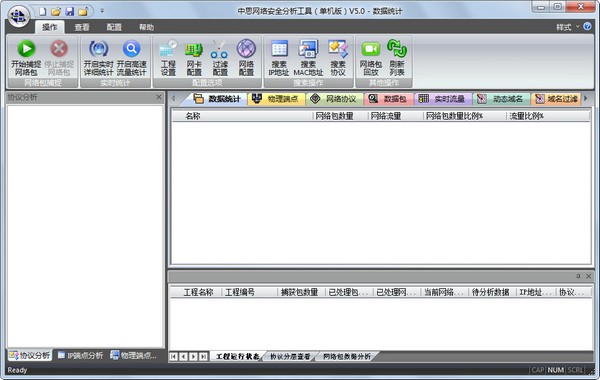Enable high-speed traffic statistics (开启高速流量统计)
This screenshot has width=600, height=380.
131,58
